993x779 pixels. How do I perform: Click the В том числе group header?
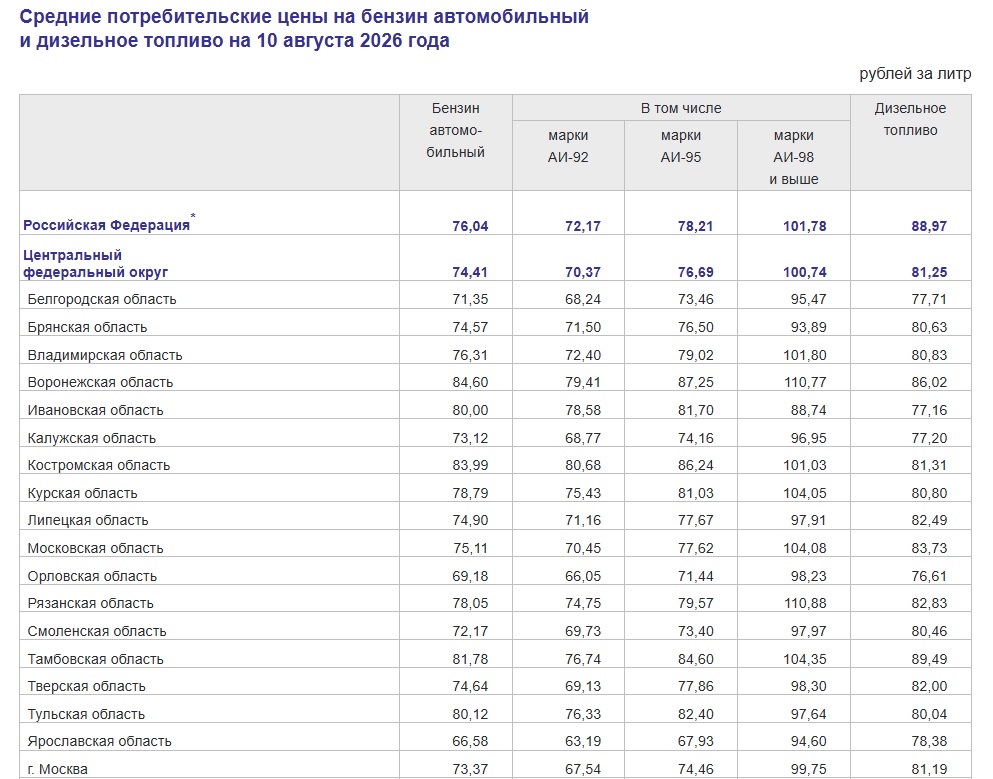tap(681, 108)
